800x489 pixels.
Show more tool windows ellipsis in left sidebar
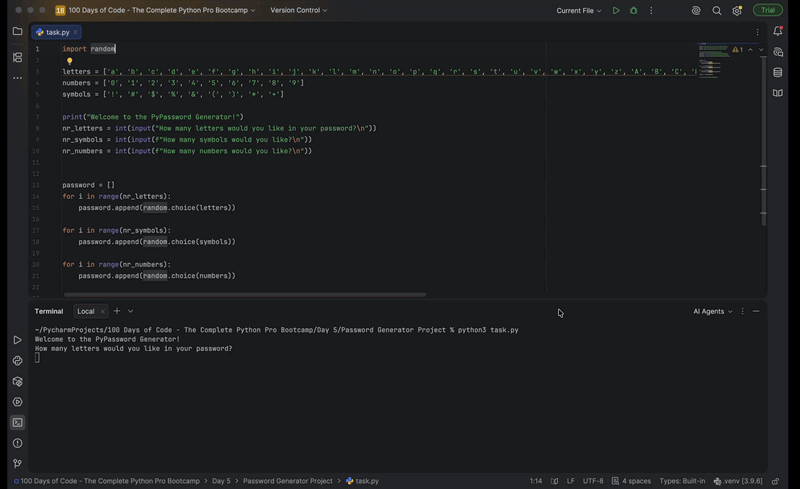pyautogui.click(x=17, y=78)
